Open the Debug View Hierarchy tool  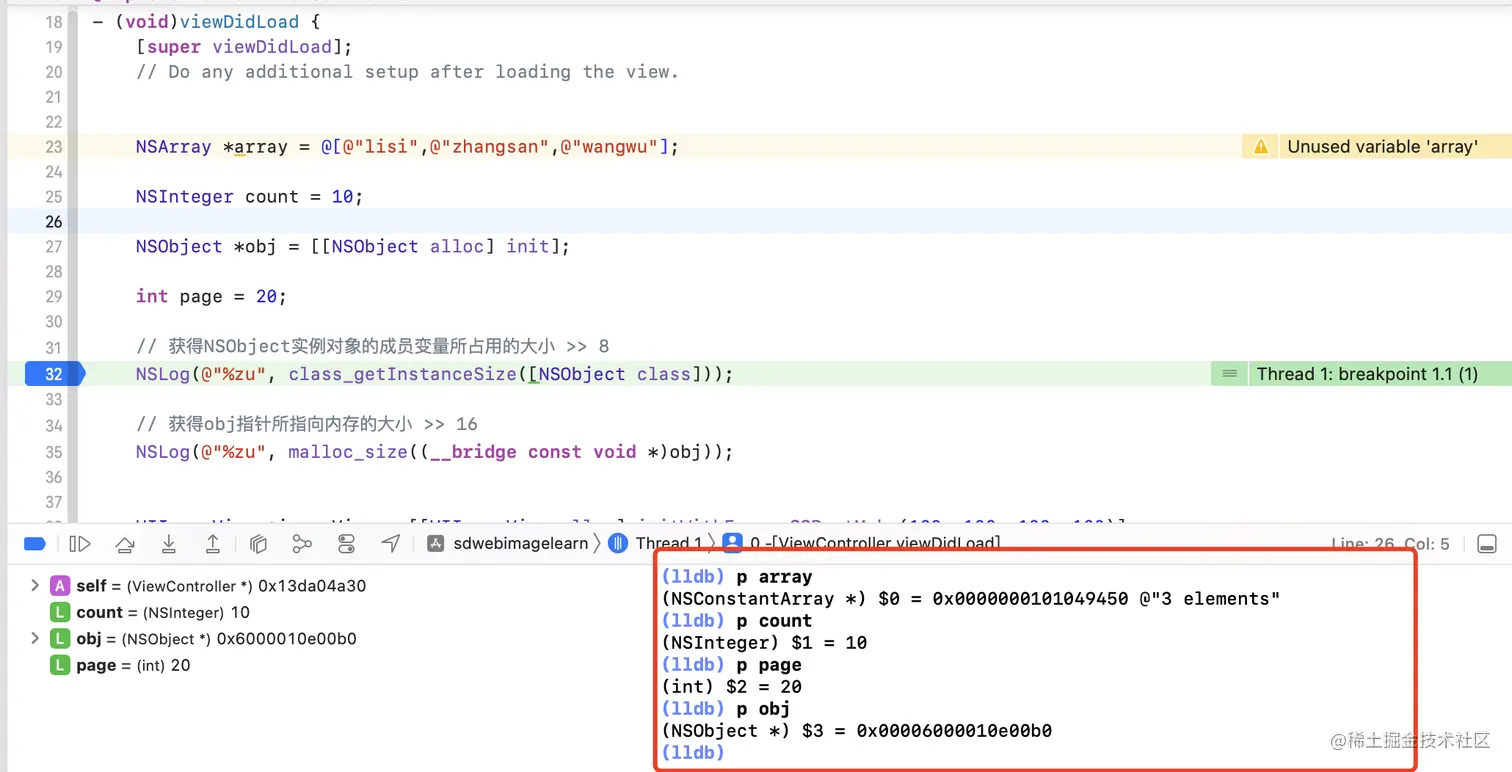pos(258,544)
